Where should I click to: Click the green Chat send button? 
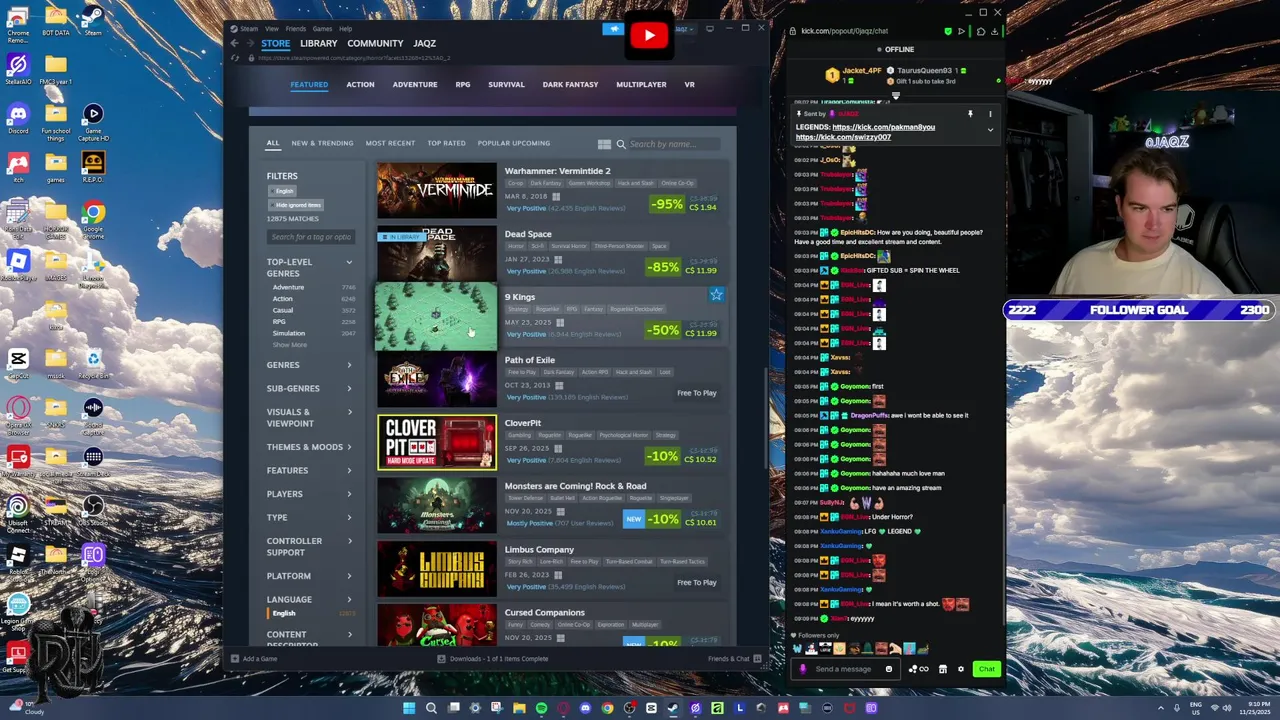[x=986, y=669]
